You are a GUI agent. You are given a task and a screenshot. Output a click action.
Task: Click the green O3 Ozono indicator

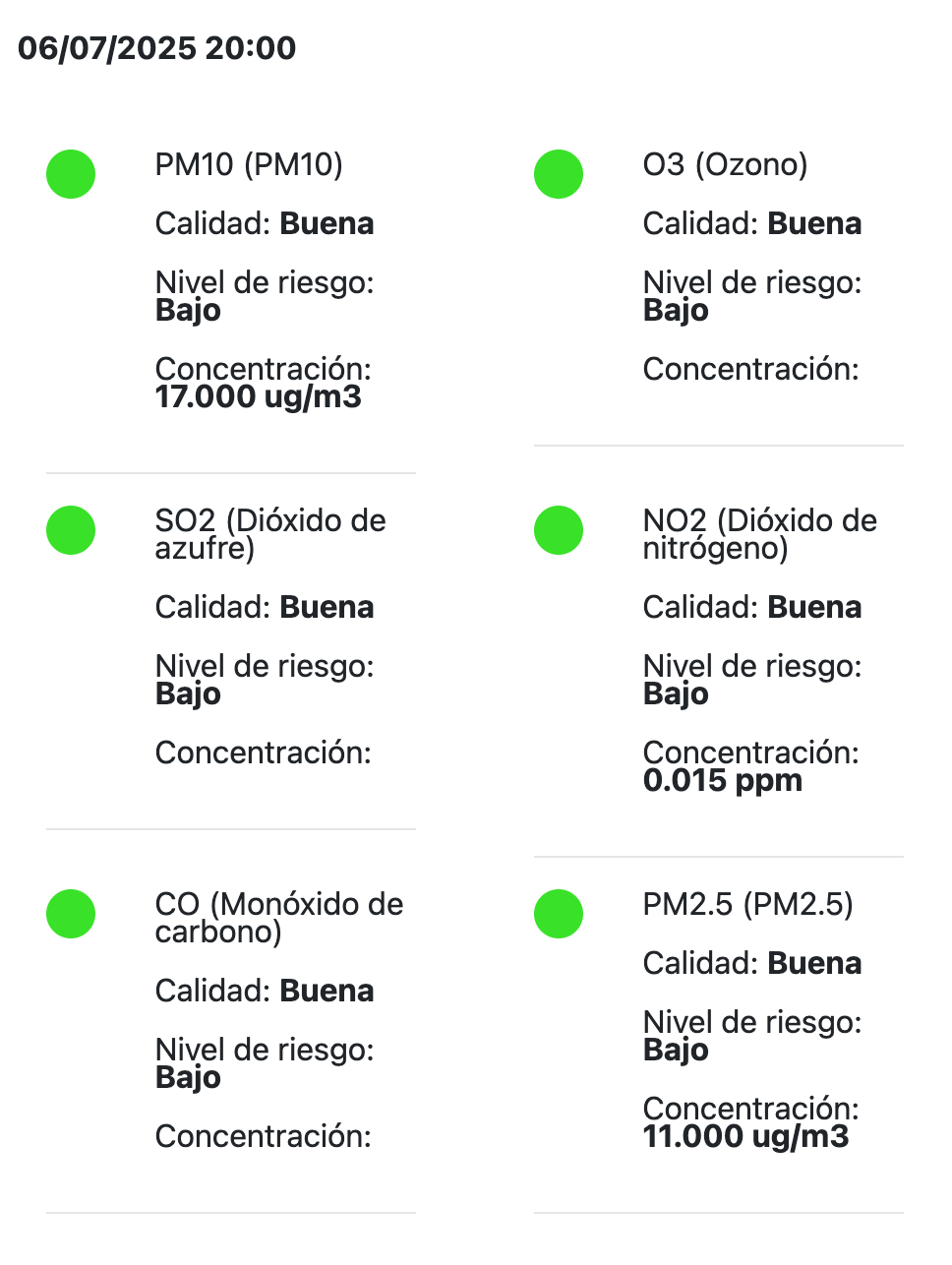(559, 174)
